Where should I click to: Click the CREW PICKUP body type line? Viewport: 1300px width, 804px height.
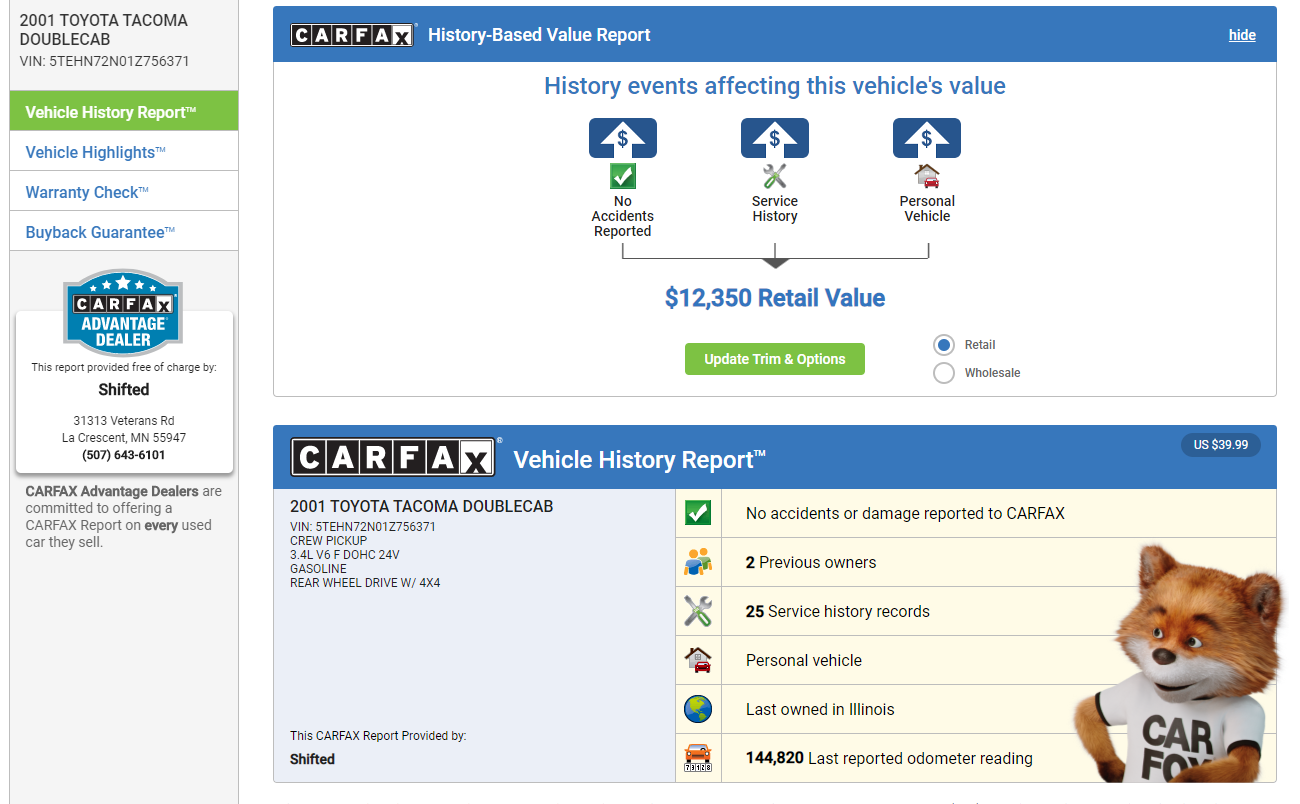click(329, 541)
